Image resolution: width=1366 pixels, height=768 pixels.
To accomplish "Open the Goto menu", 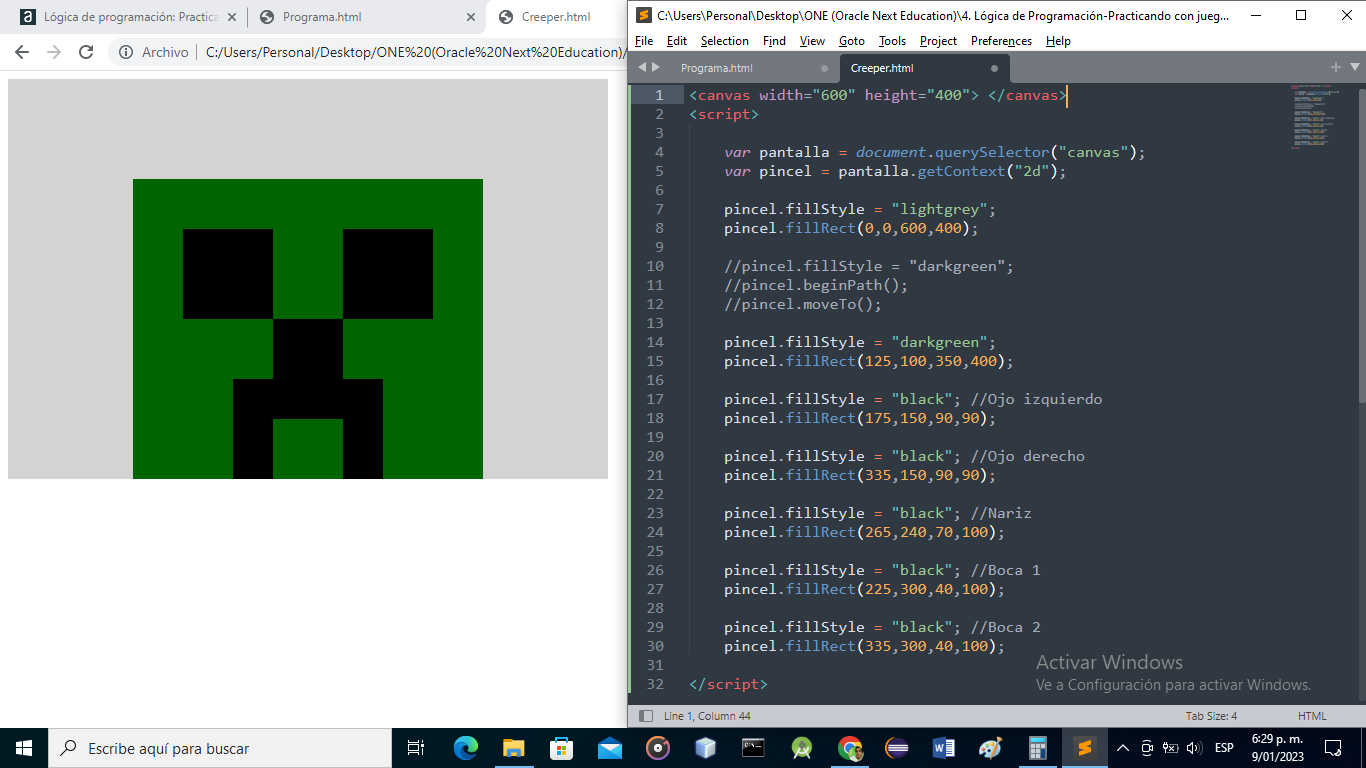I will pos(852,41).
